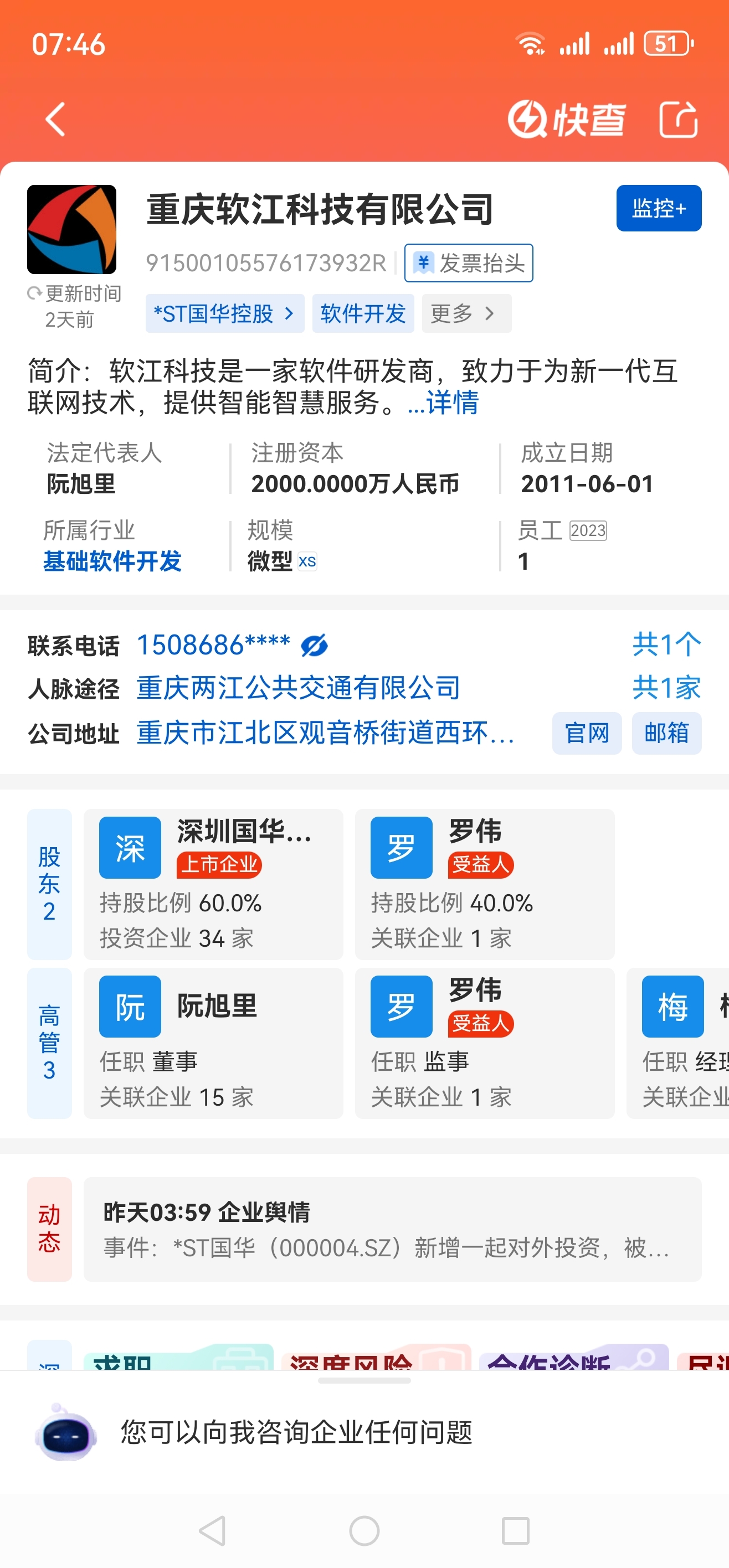Image resolution: width=729 pixels, height=1568 pixels.
Task: Tap phone number 1508686****
Action: coord(213,645)
